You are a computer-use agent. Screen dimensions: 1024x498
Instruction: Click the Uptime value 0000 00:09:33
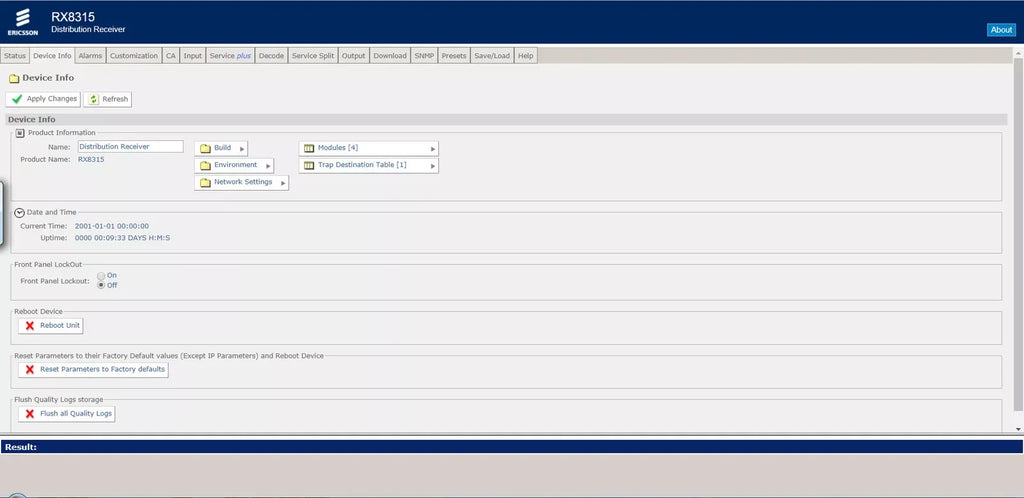point(122,238)
